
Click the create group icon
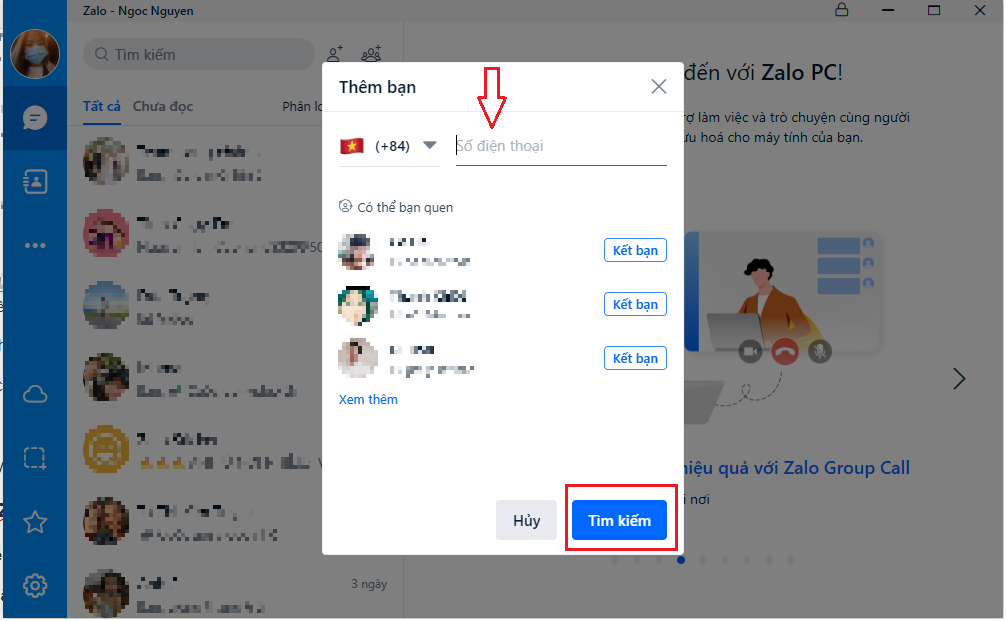coord(371,54)
